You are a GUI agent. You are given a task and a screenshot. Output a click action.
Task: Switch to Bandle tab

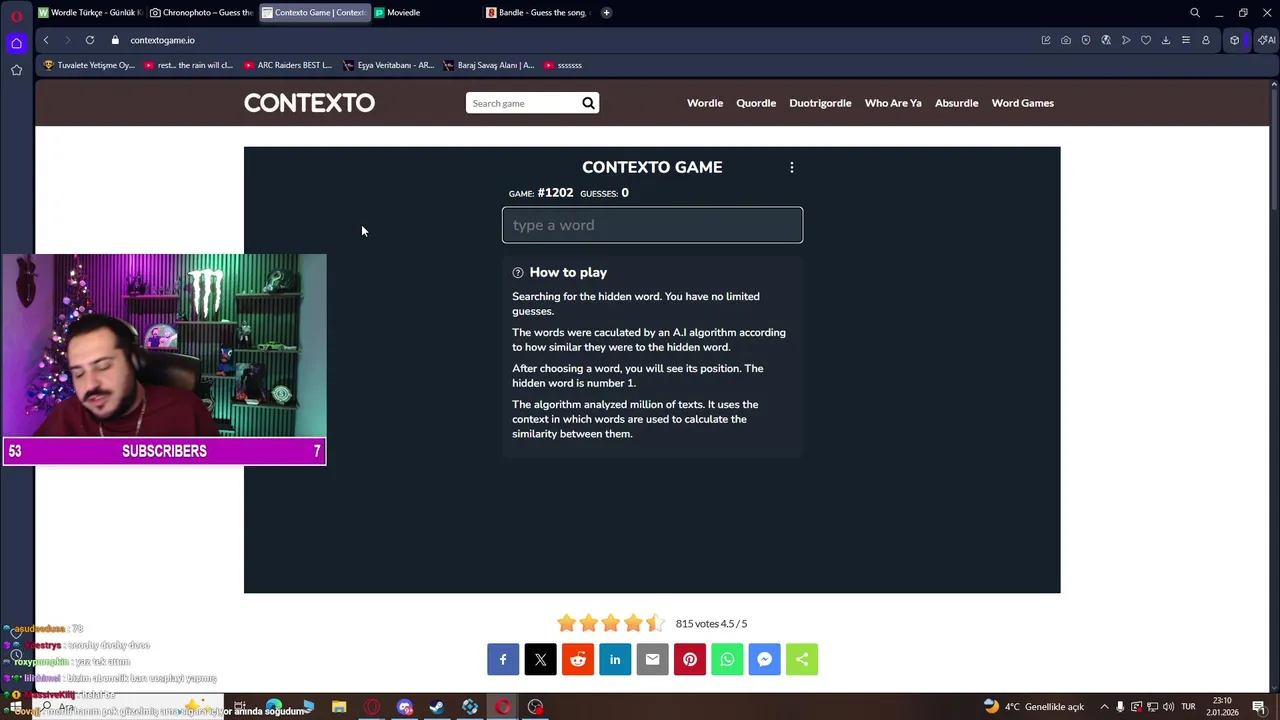click(x=538, y=13)
